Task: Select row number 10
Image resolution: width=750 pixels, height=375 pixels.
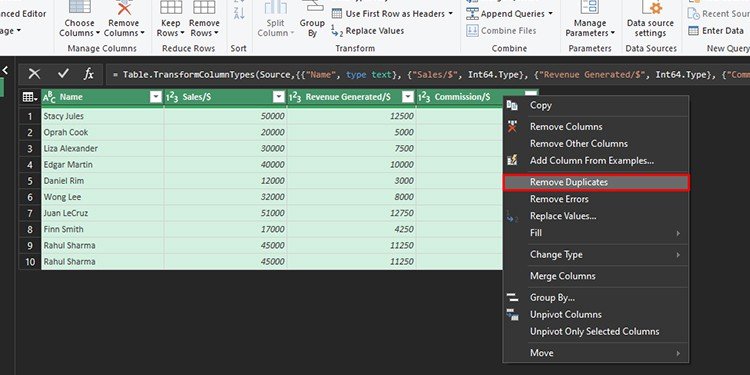Action: pyautogui.click(x=30, y=262)
